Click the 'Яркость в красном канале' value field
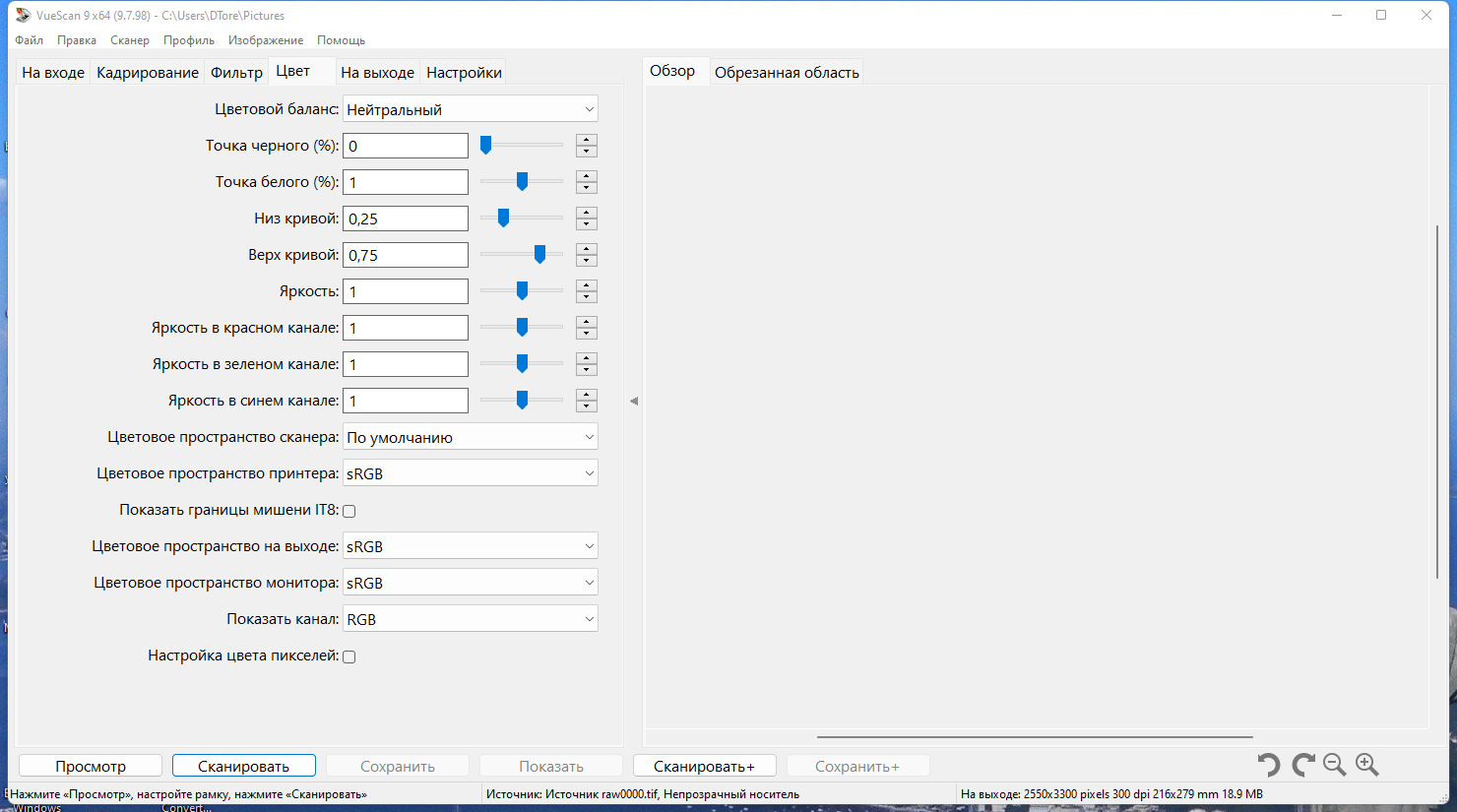 click(x=406, y=328)
